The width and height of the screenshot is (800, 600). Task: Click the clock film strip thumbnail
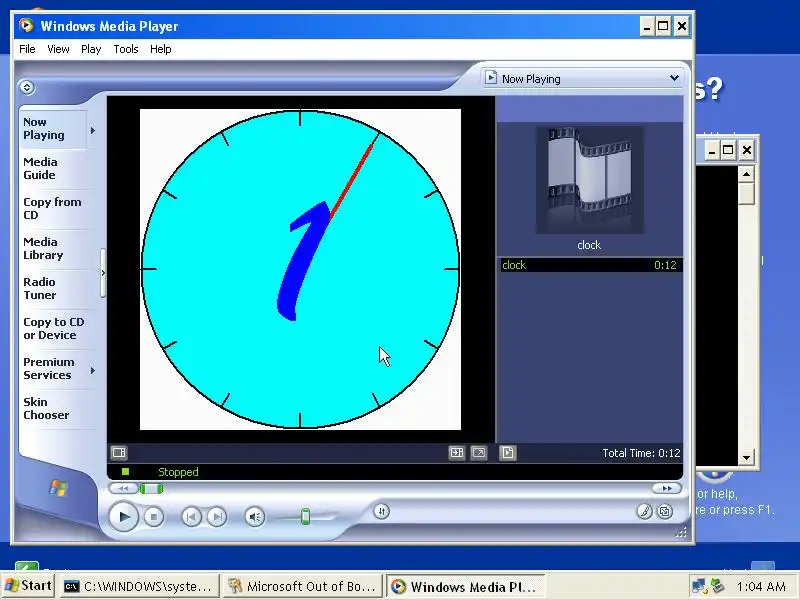[589, 180]
